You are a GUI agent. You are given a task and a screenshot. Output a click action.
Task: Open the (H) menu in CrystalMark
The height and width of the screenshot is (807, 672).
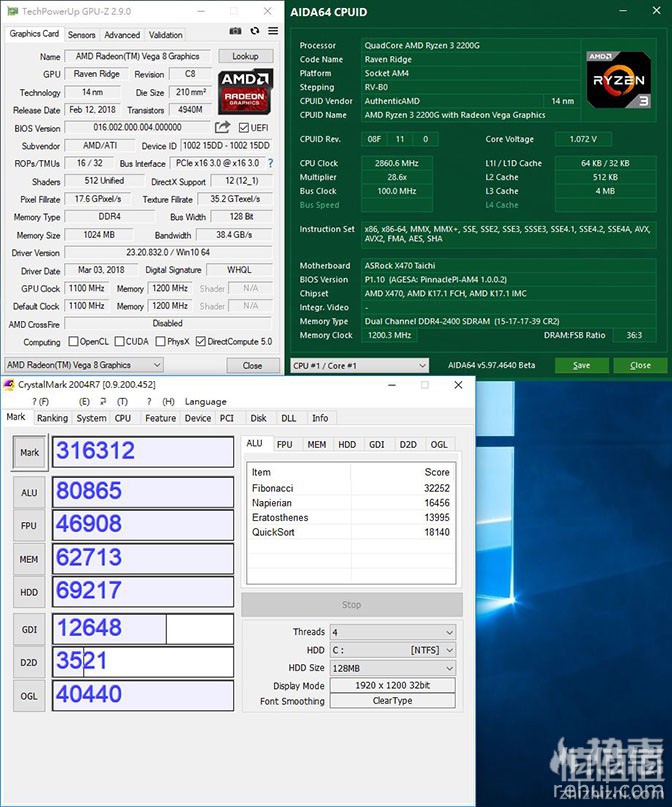click(162, 401)
